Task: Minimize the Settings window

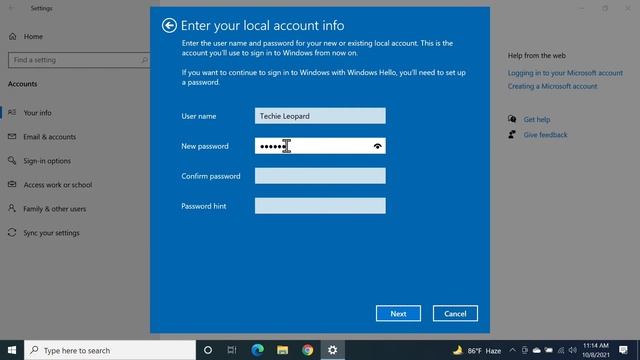Action: [582, 8]
